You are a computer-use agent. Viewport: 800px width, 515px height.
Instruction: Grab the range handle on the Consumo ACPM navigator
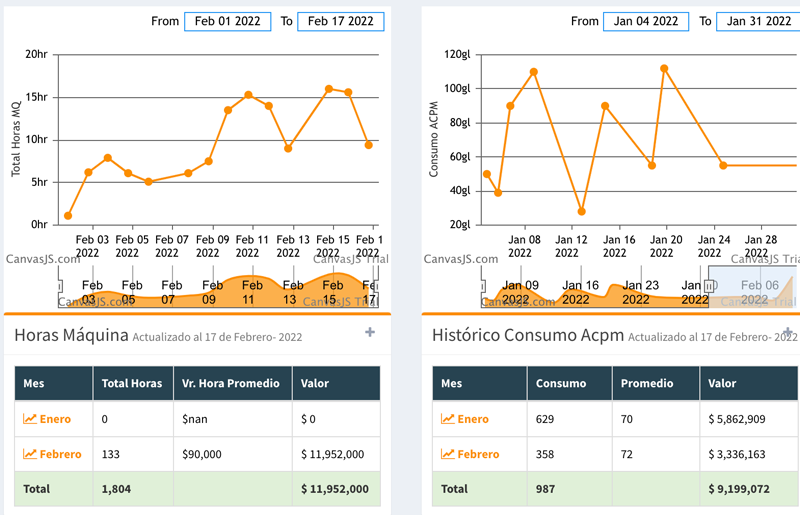click(709, 286)
